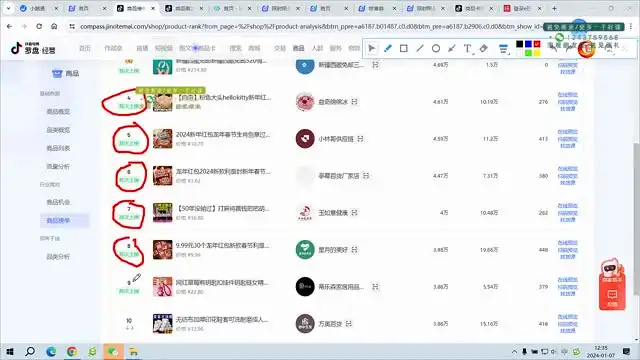
Task: Open the 直播 navigation item
Action: pos(142,48)
